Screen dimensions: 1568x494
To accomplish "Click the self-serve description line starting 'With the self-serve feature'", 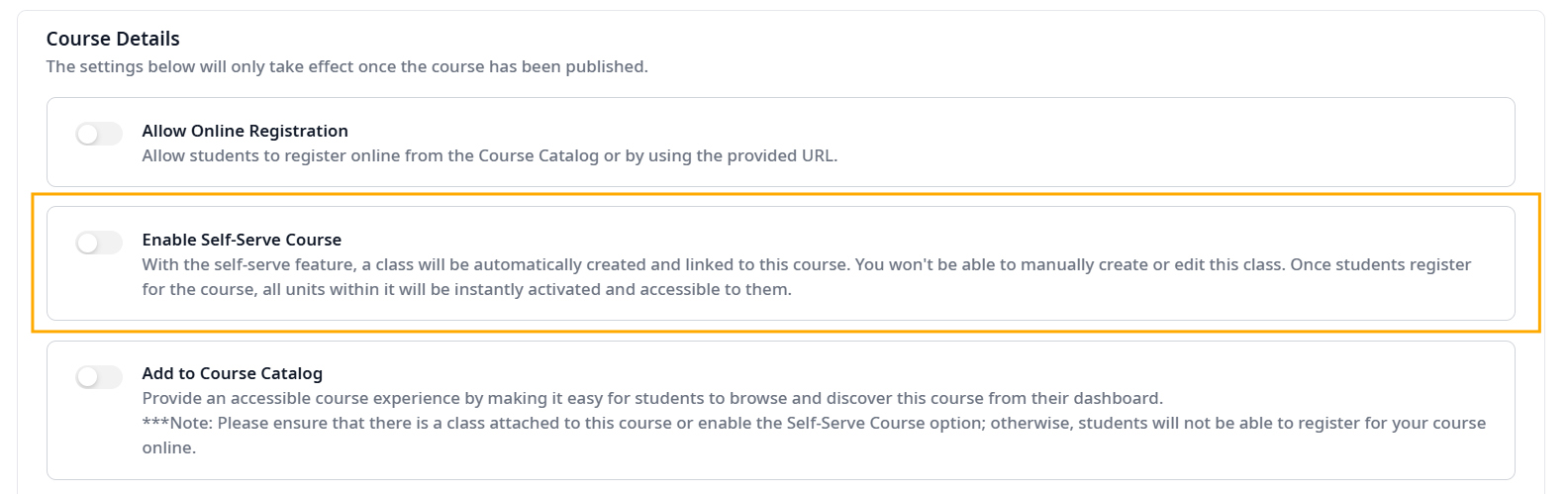I will point(806,264).
